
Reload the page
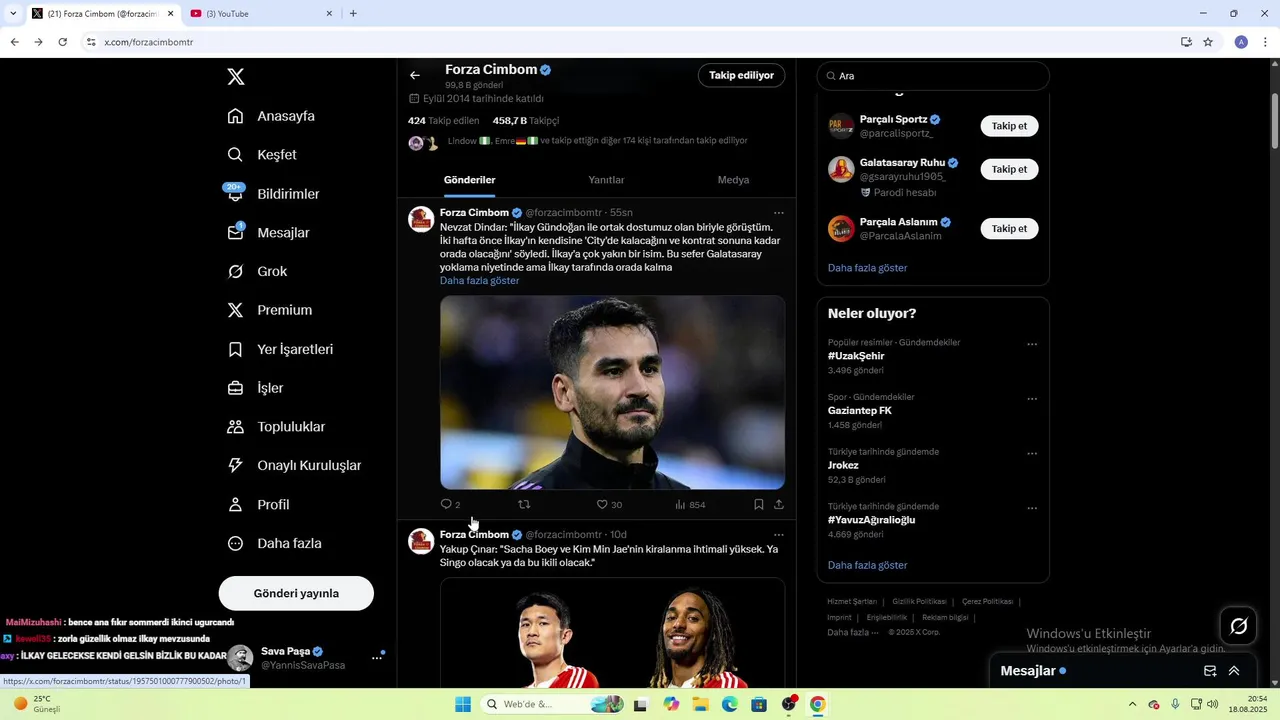click(62, 42)
